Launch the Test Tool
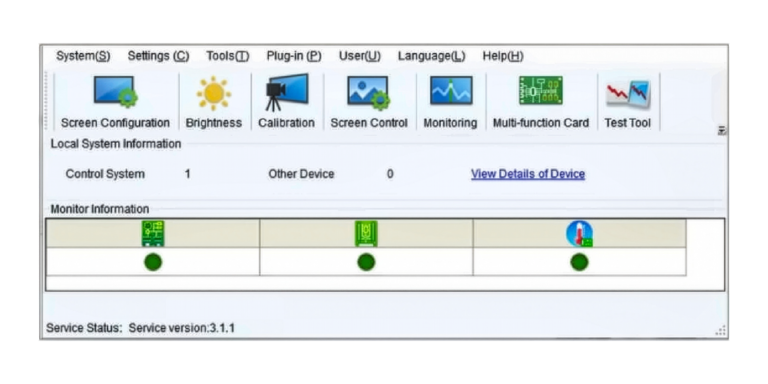Screen dimensions: 768x384 pyautogui.click(x=628, y=102)
